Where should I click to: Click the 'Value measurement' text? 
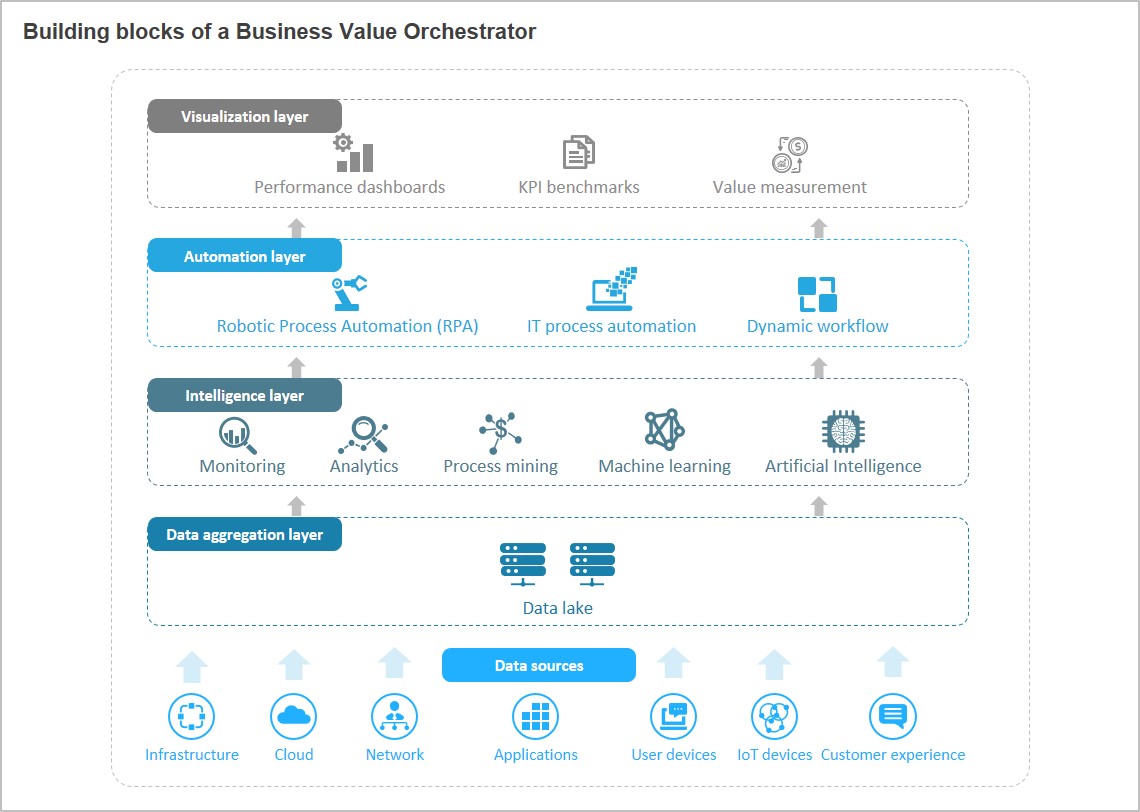790,188
